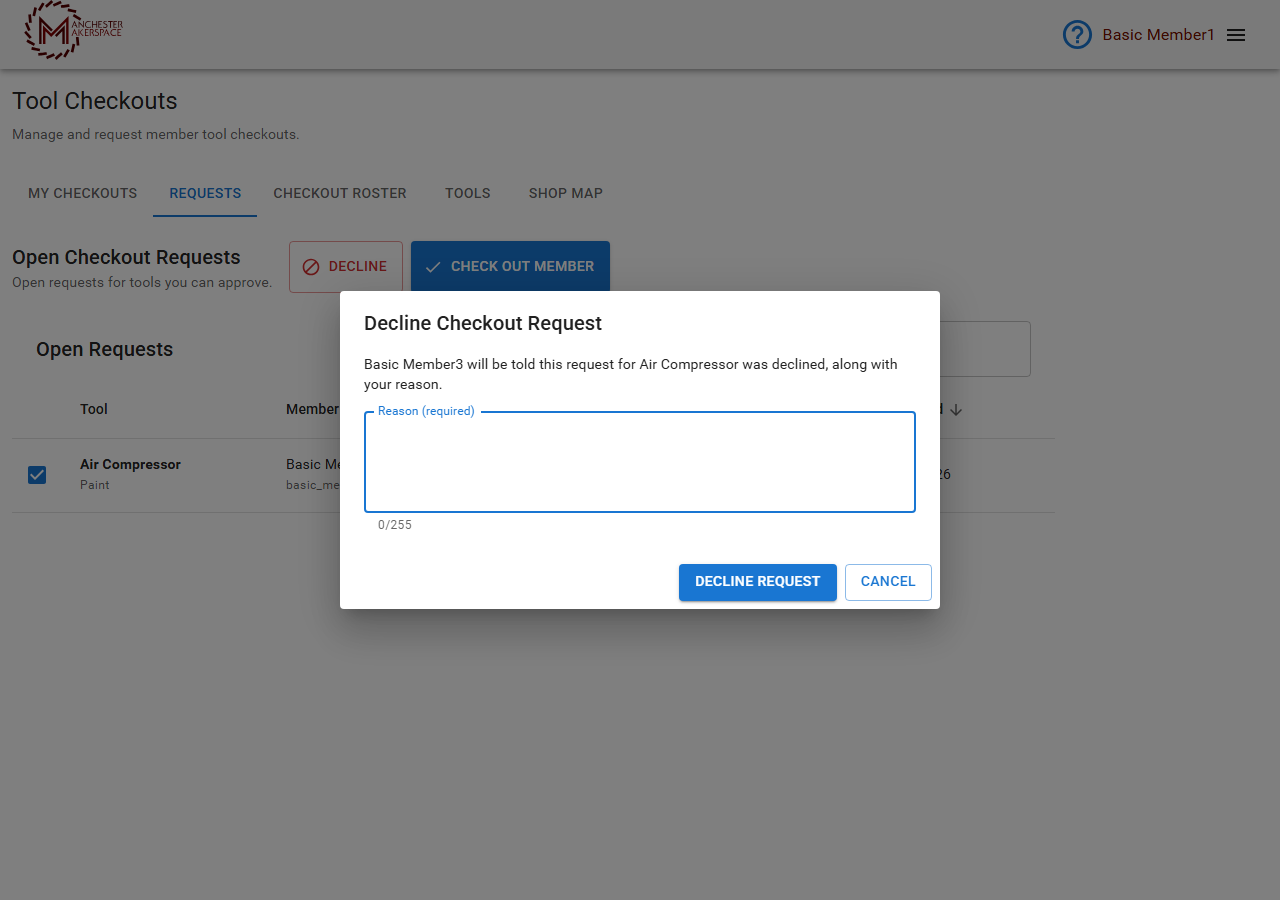This screenshot has width=1280, height=900.
Task: Click the Check Out Member button
Action: click(x=510, y=267)
